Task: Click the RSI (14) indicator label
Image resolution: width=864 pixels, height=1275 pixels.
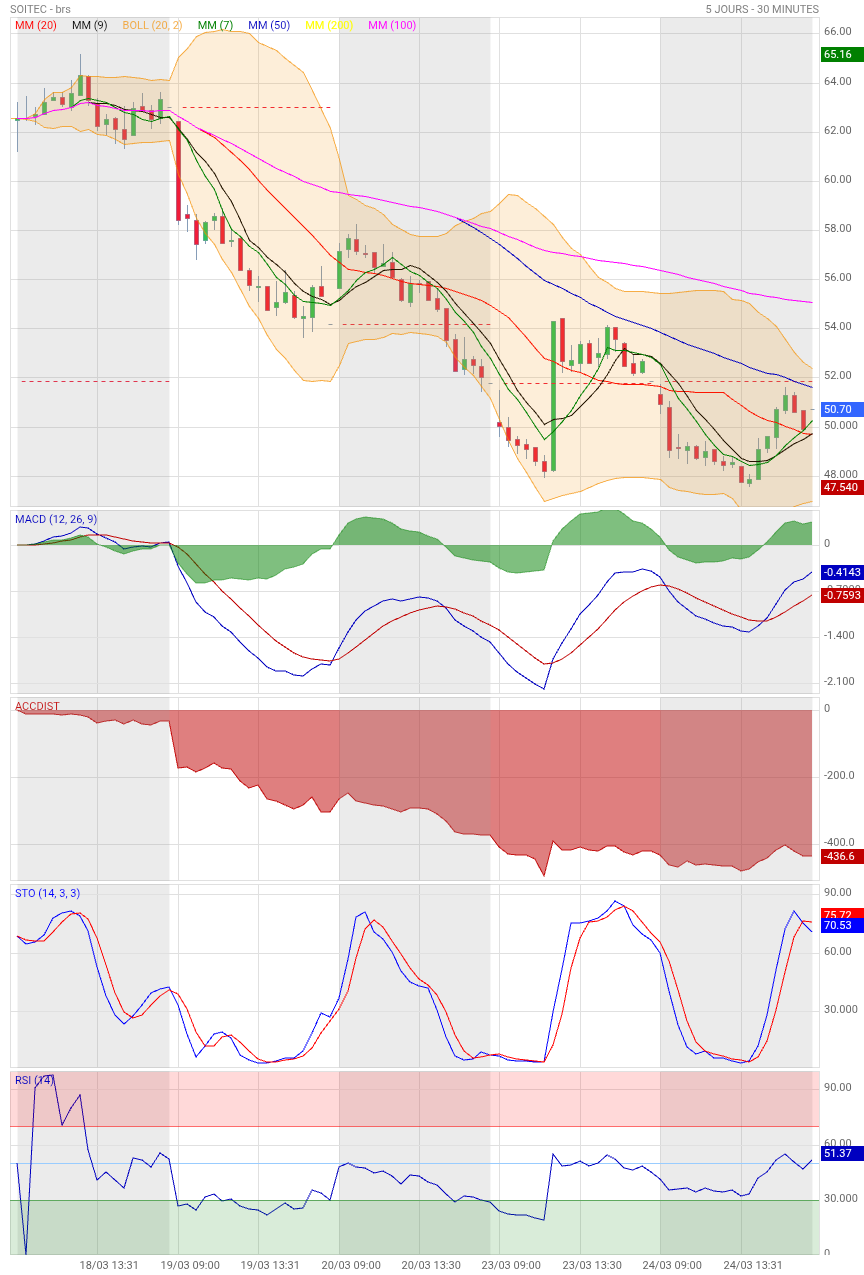Action: (x=34, y=1080)
